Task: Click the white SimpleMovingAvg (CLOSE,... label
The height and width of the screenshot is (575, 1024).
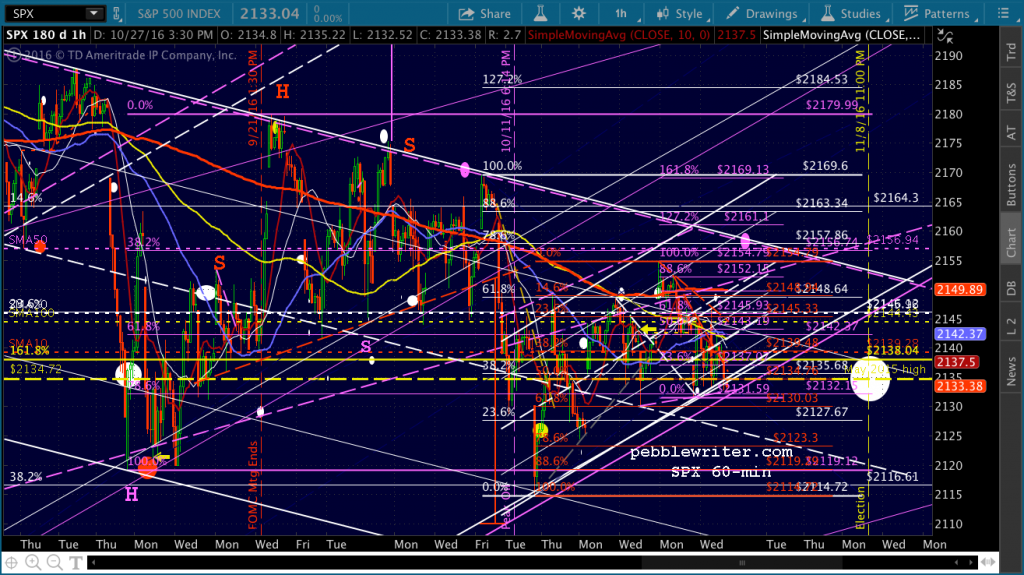Action: pyautogui.click(x=841, y=35)
